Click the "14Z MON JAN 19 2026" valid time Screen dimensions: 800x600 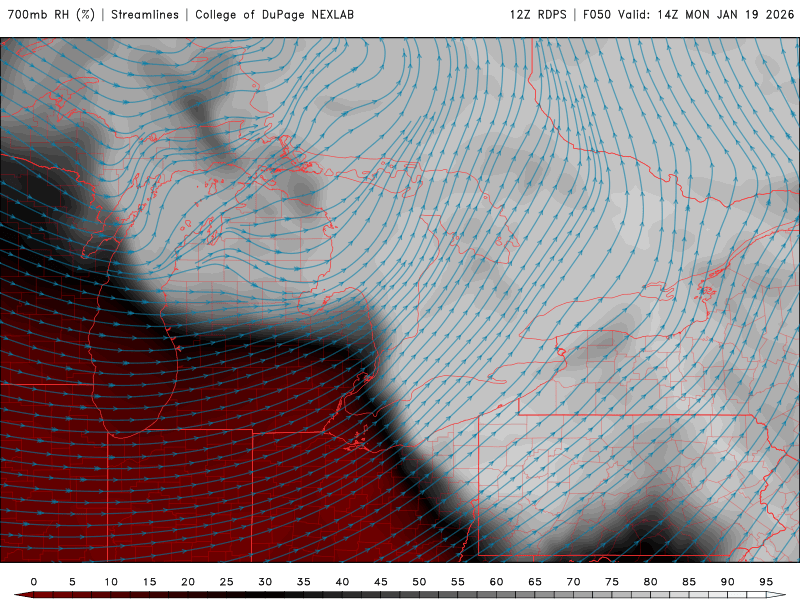(x=726, y=15)
